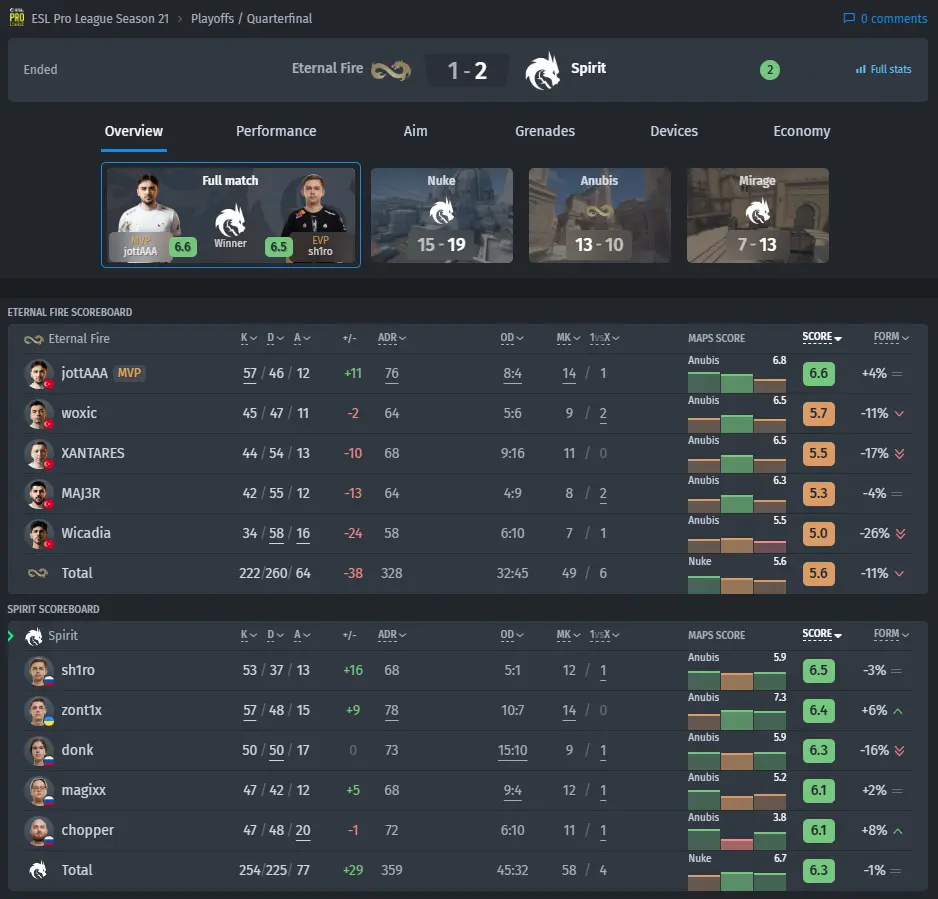
Task: Click chopper player avatar
Action: point(38,831)
